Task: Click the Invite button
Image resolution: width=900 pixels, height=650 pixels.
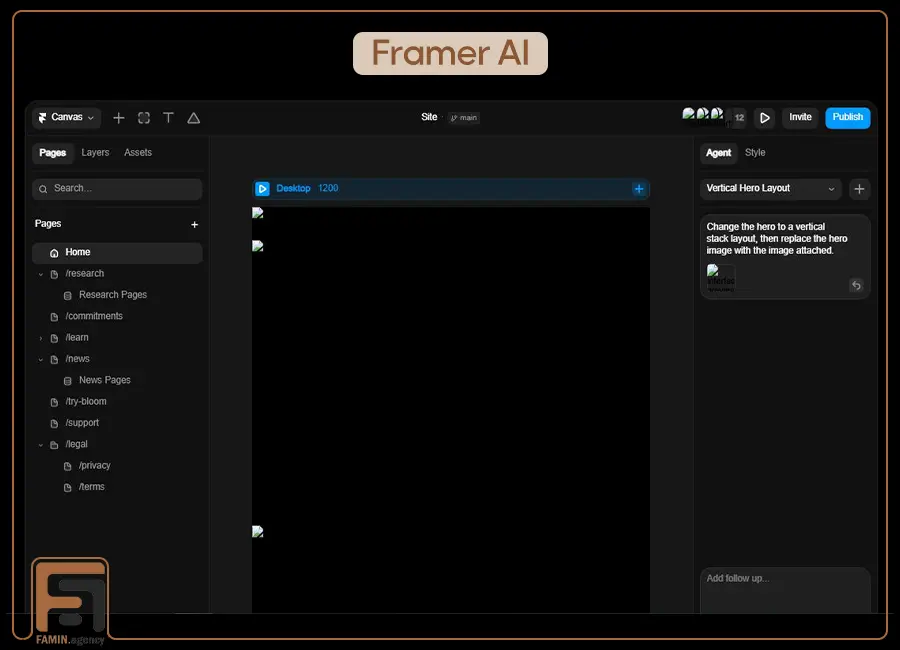Action: tap(800, 117)
